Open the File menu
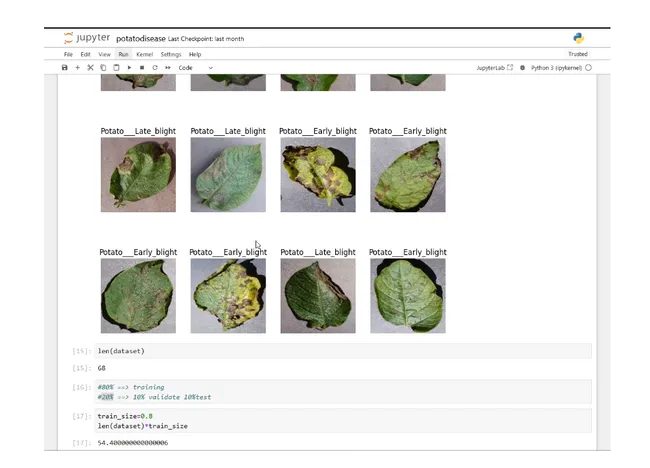 [68, 54]
